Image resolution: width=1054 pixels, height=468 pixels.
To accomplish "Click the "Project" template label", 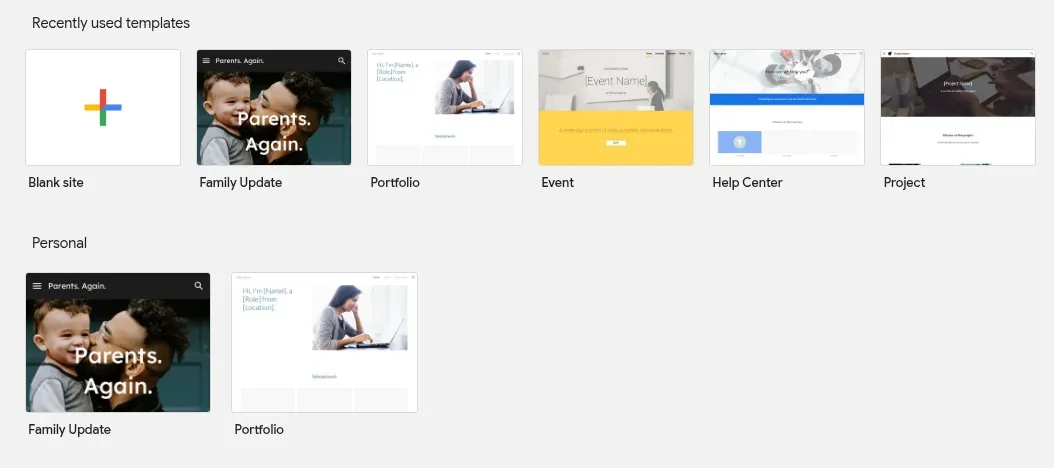I will (904, 183).
